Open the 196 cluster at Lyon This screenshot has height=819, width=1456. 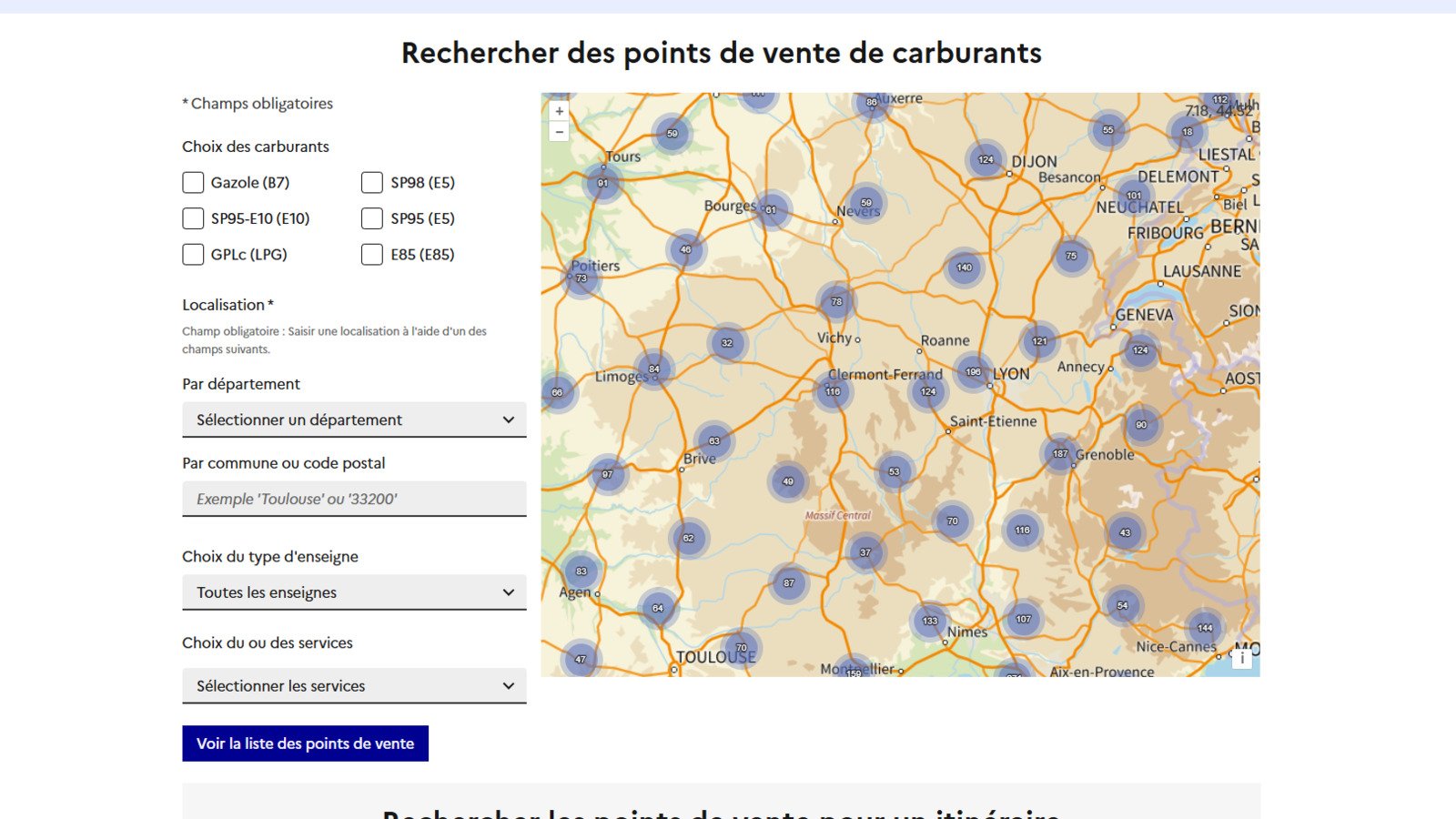(973, 372)
